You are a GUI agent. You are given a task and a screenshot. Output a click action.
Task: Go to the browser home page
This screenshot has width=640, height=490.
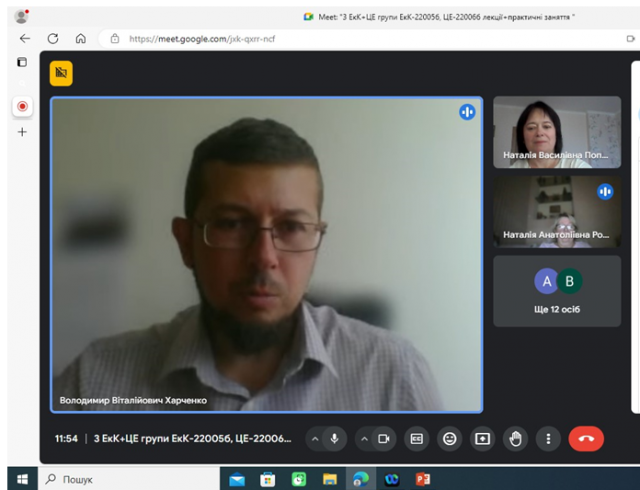[x=81, y=38]
